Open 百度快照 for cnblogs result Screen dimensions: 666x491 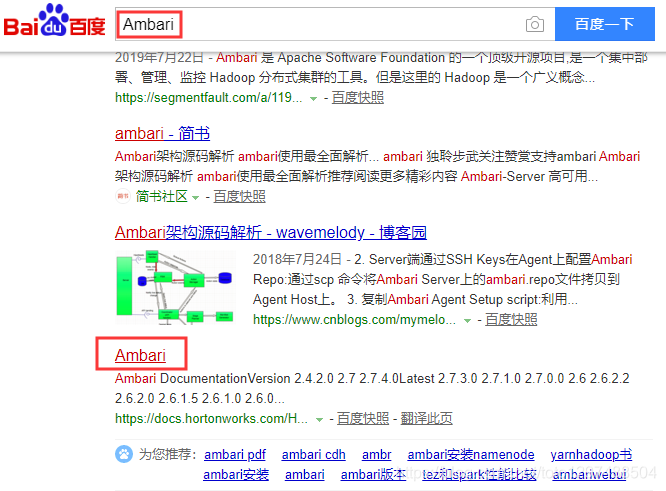[x=511, y=319]
